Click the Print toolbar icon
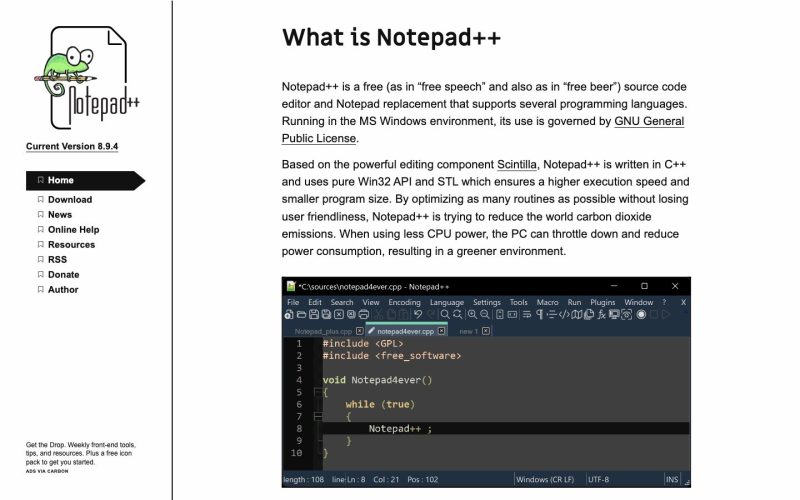The width and height of the screenshot is (800, 500). coord(364,315)
